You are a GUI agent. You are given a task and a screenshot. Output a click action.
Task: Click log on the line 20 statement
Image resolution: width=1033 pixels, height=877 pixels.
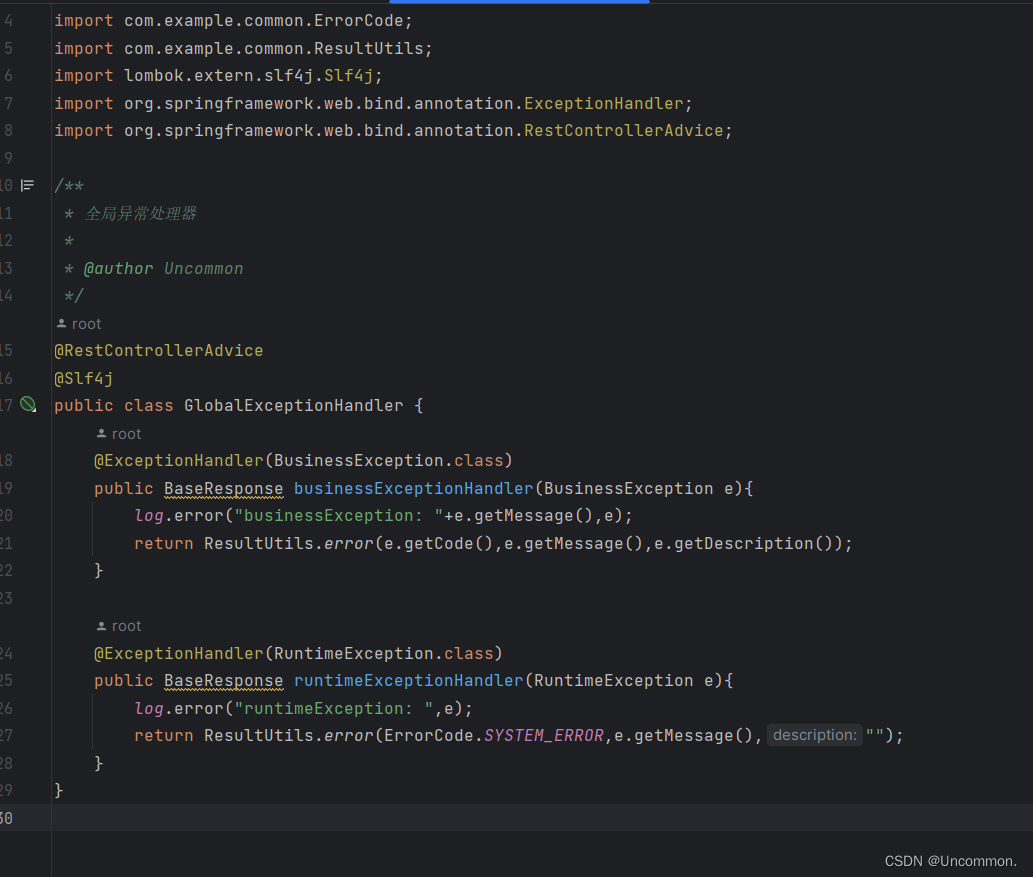(x=149, y=515)
